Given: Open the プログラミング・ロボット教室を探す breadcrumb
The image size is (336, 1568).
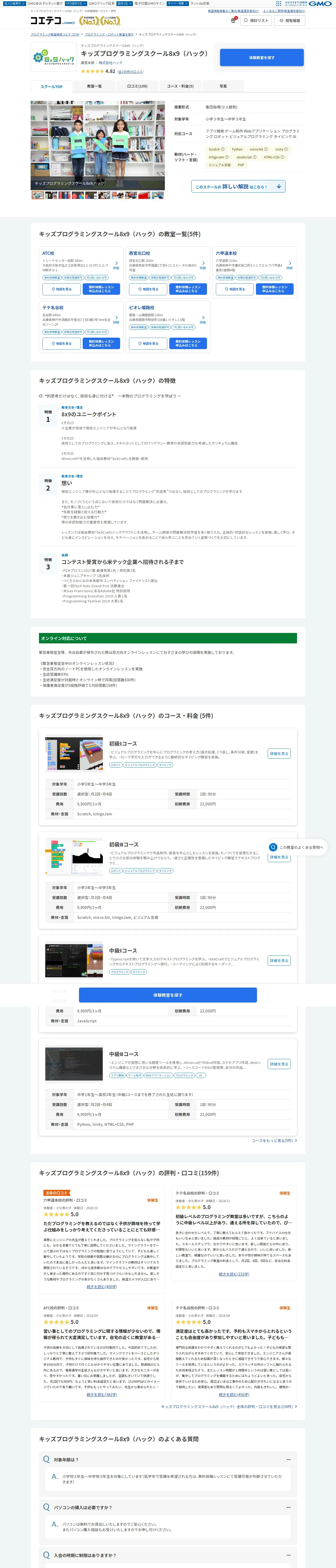Looking at the screenshot, I should 109,35.
